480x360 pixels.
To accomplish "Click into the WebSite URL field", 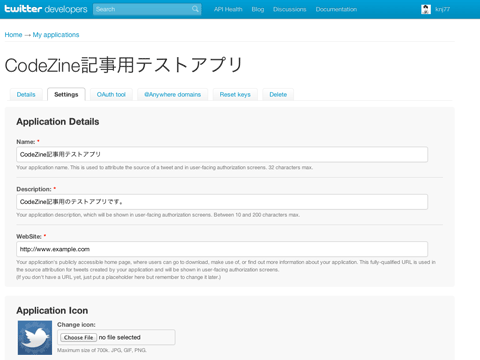I will [222, 249].
